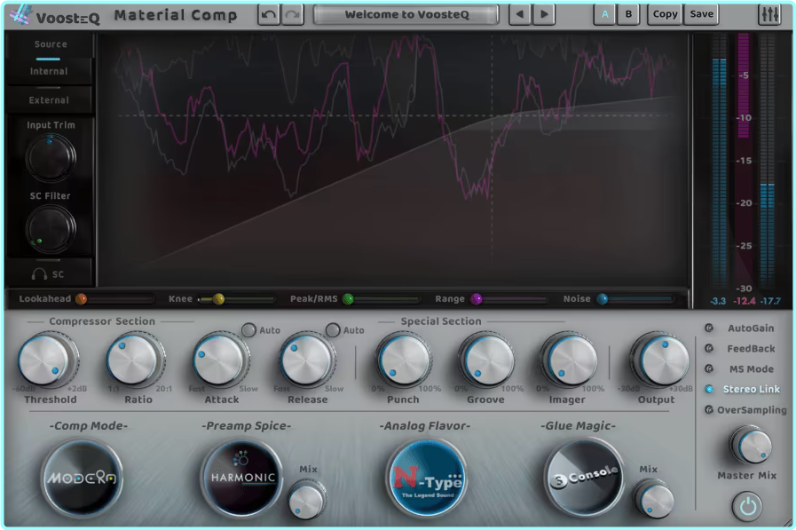Click the Compressor Section label
Image resolution: width=796 pixels, height=530 pixels.
[x=102, y=321]
